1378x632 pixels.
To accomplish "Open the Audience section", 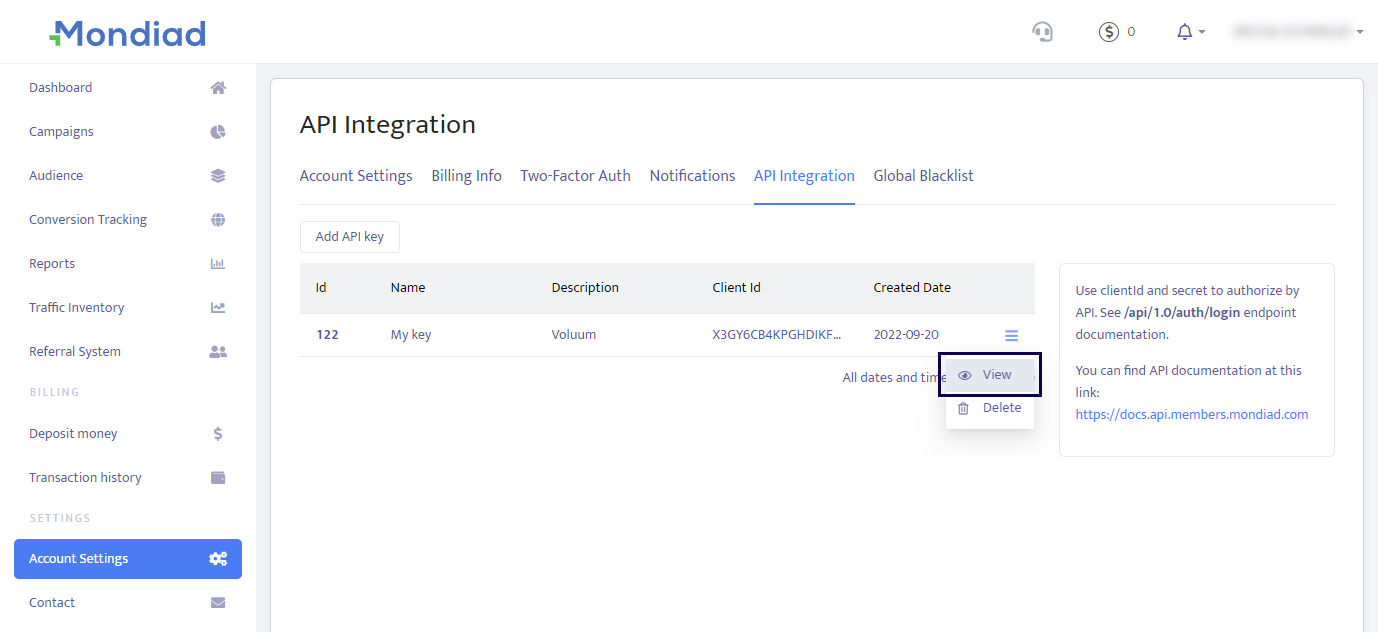I will tap(56, 176).
